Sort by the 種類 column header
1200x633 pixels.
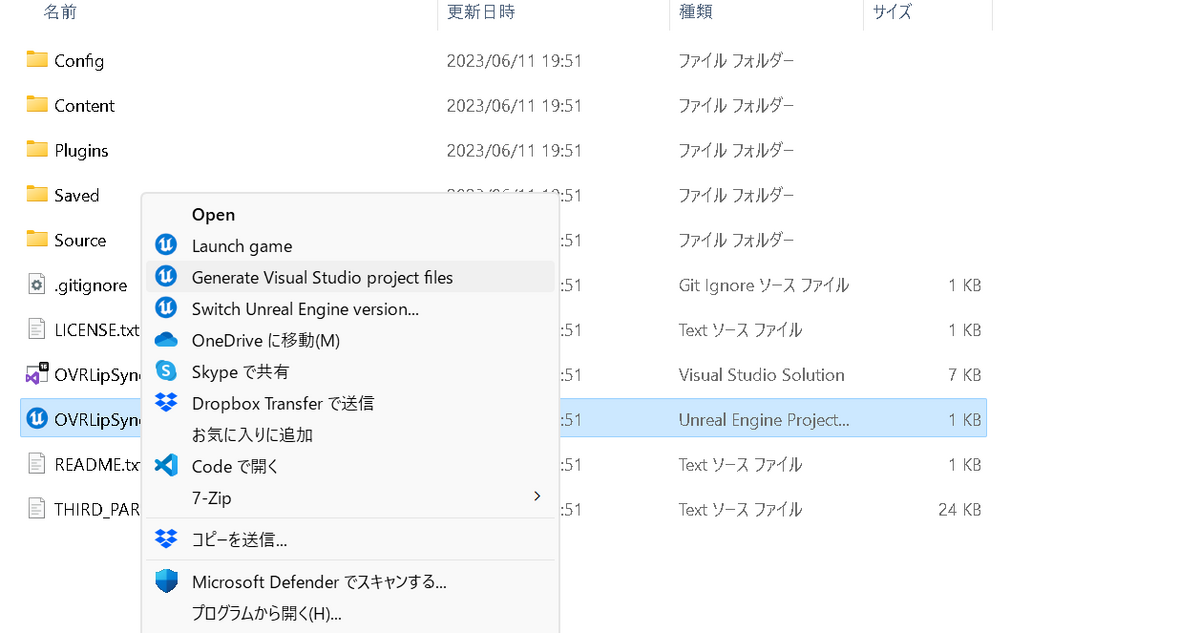(694, 12)
